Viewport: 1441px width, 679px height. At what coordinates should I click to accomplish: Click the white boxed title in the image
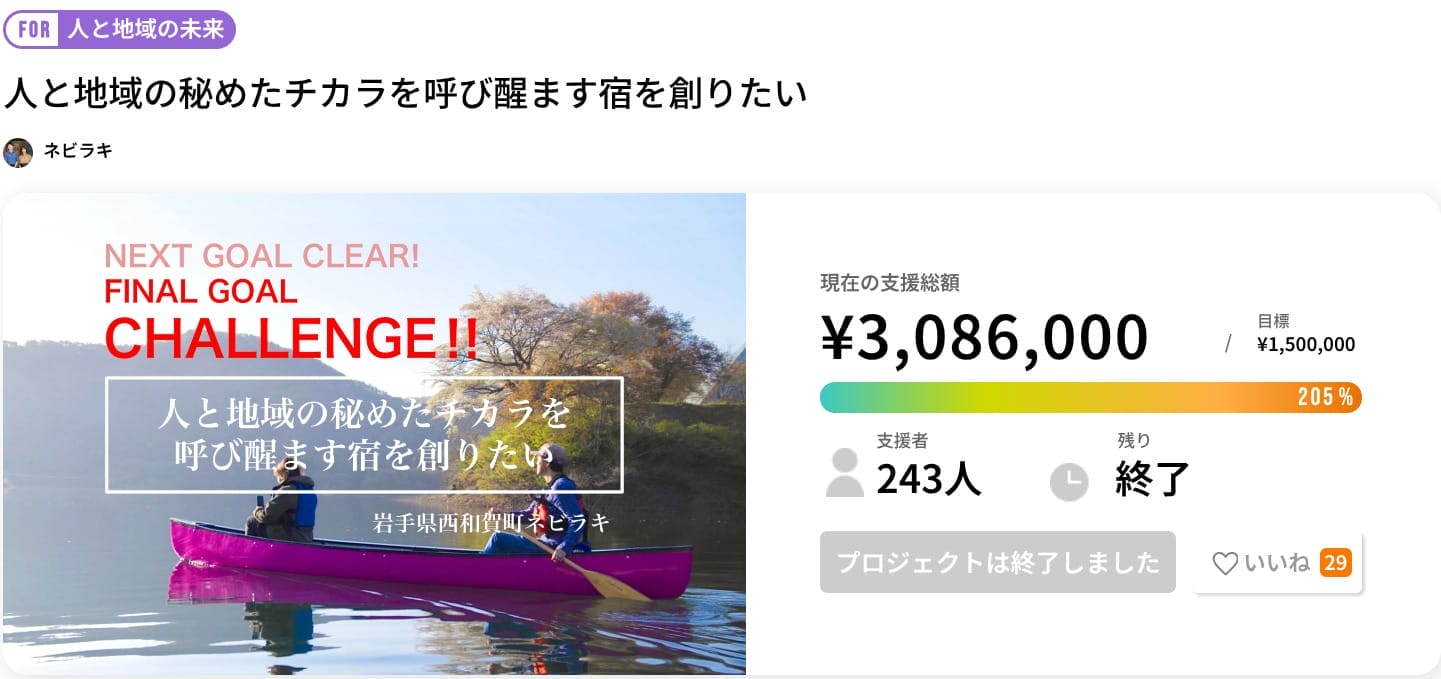point(364,434)
